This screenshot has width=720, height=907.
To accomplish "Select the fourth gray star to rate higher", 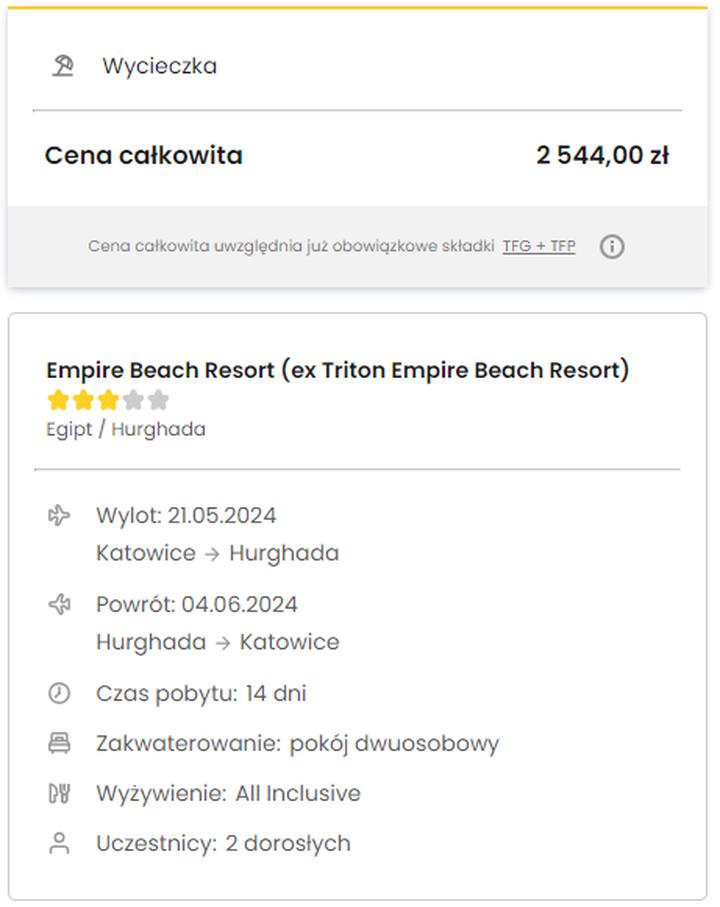I will click(x=131, y=399).
